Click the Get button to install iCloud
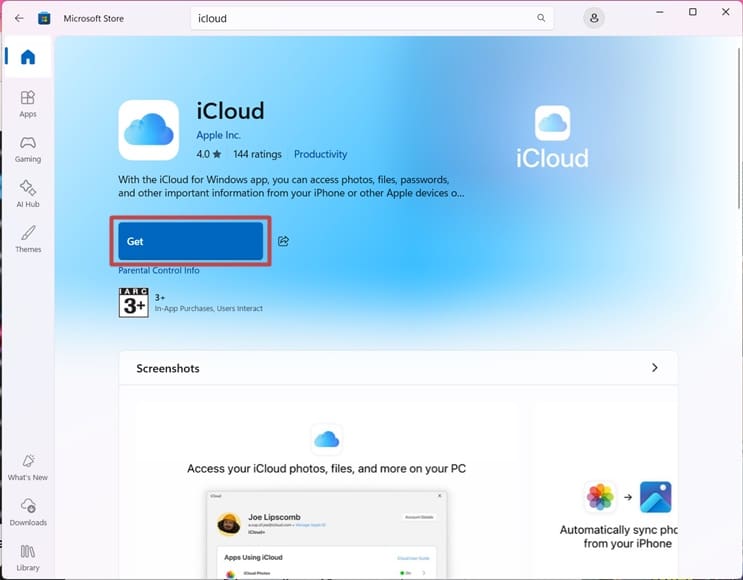743x580 pixels. coord(190,241)
